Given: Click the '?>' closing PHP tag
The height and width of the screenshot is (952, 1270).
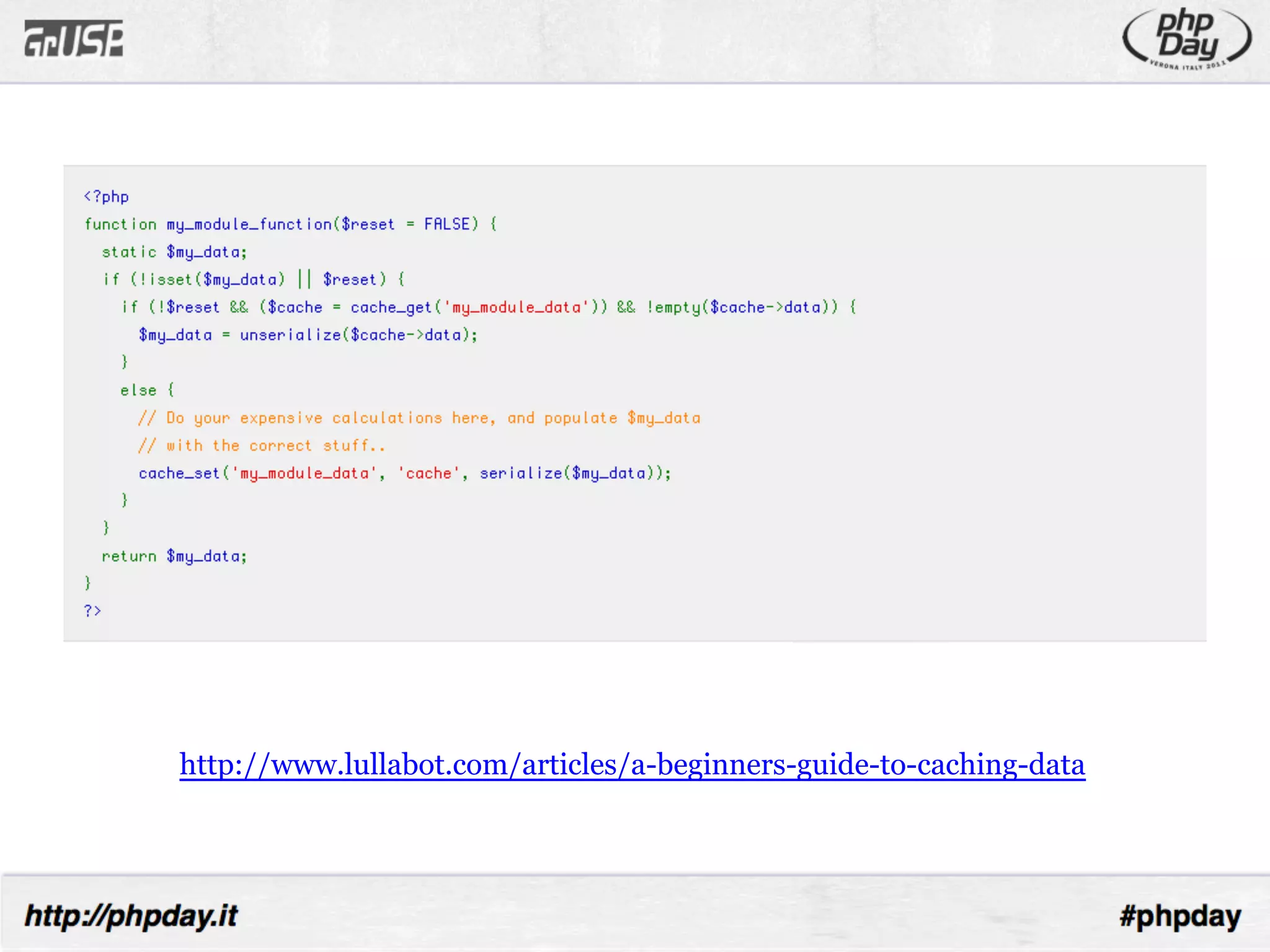Looking at the screenshot, I should (x=92, y=610).
